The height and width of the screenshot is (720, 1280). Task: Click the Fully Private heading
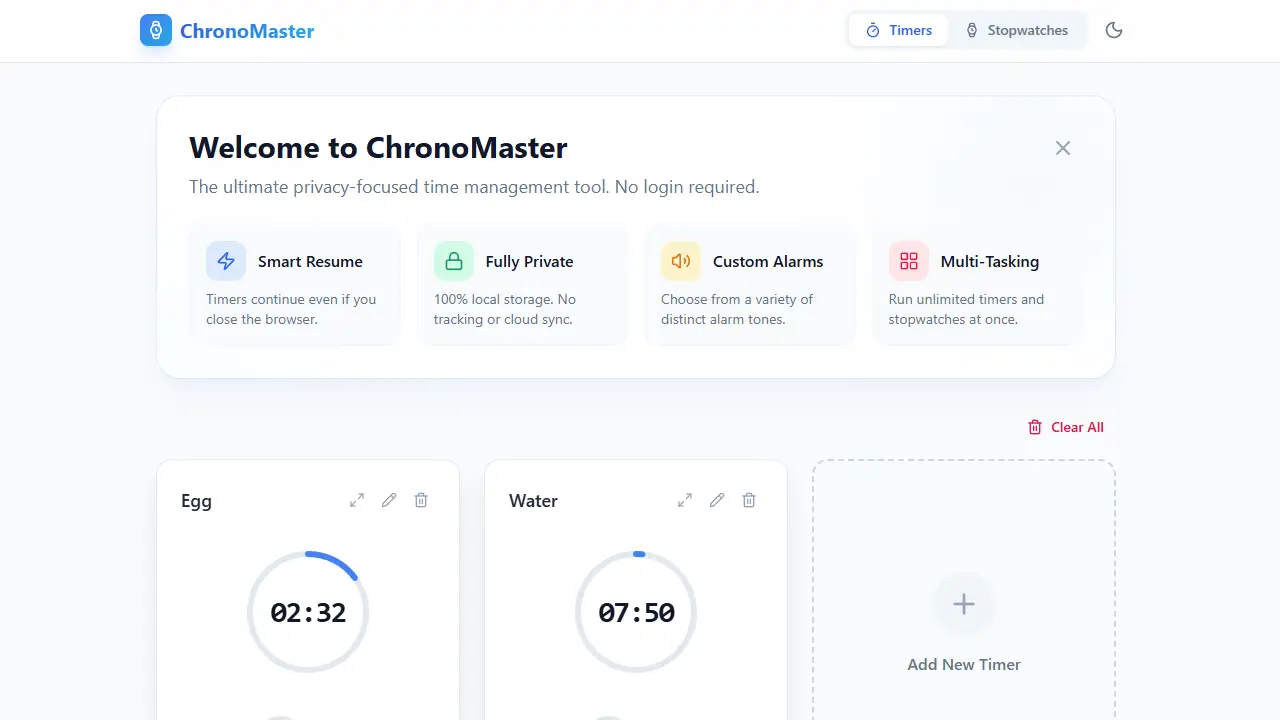click(529, 262)
